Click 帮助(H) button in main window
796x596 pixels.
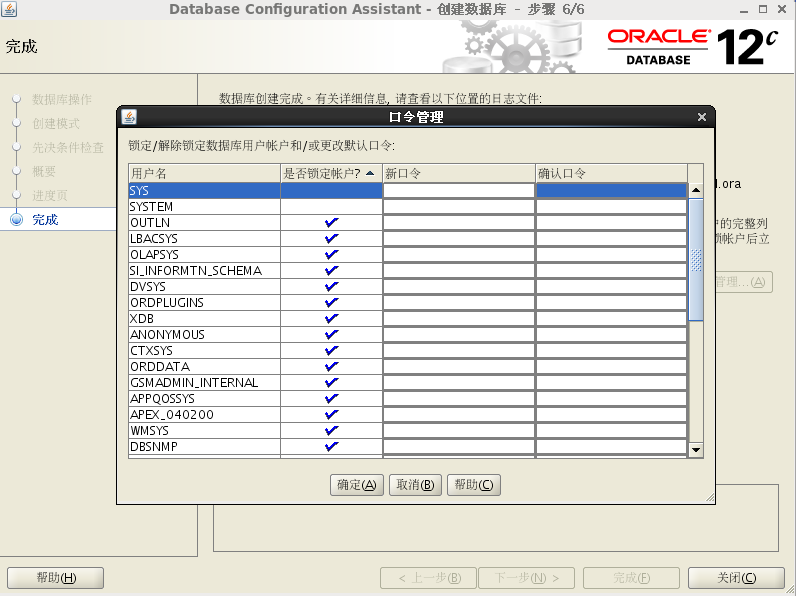55,578
